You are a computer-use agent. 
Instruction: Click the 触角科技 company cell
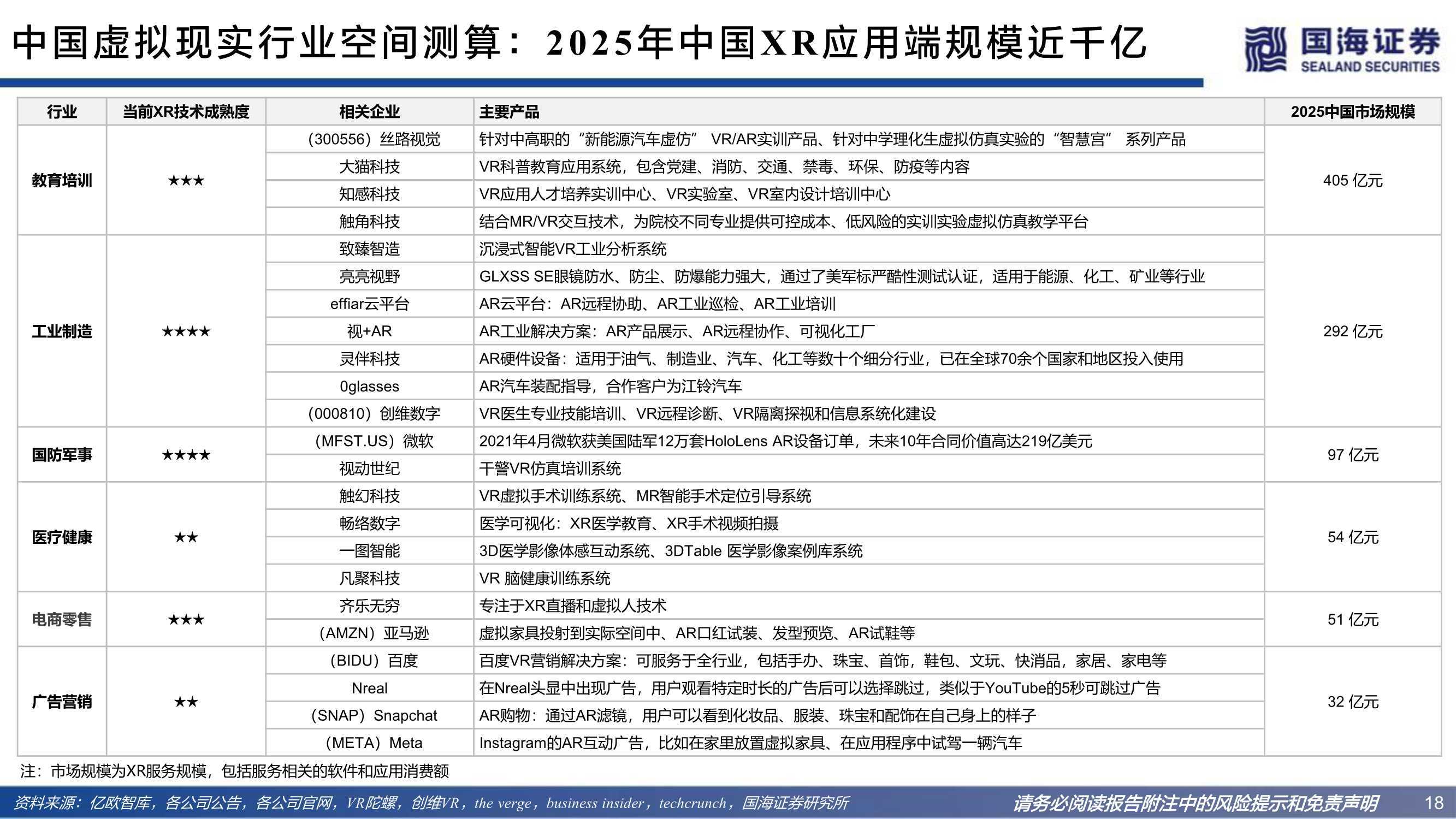(x=369, y=222)
